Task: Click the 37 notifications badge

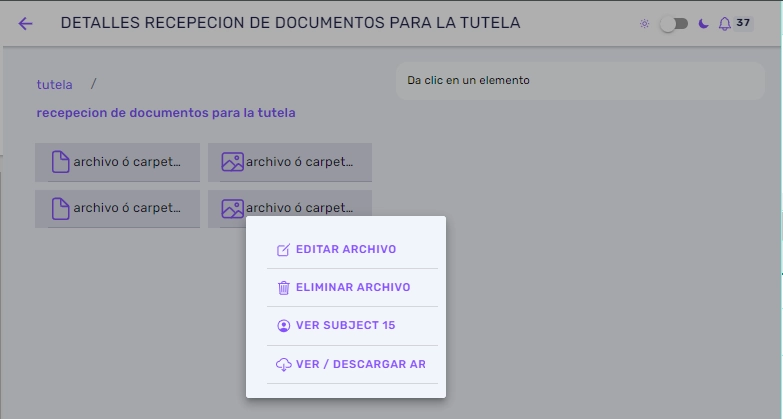Action: click(x=743, y=23)
